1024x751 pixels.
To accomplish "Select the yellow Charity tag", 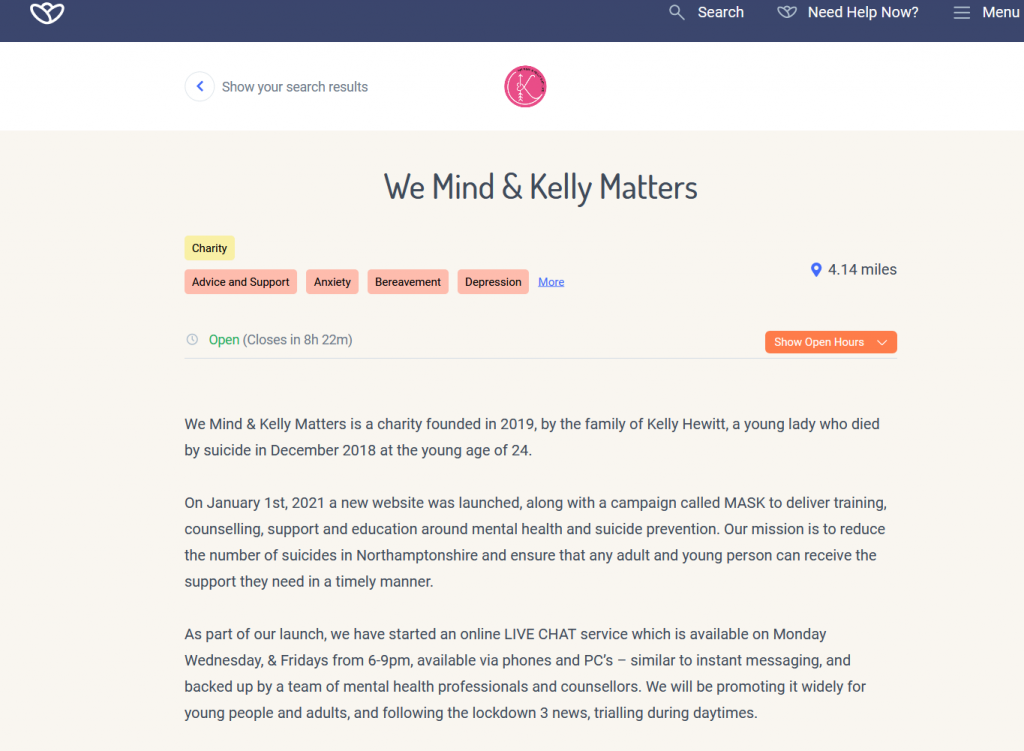I will tap(210, 248).
